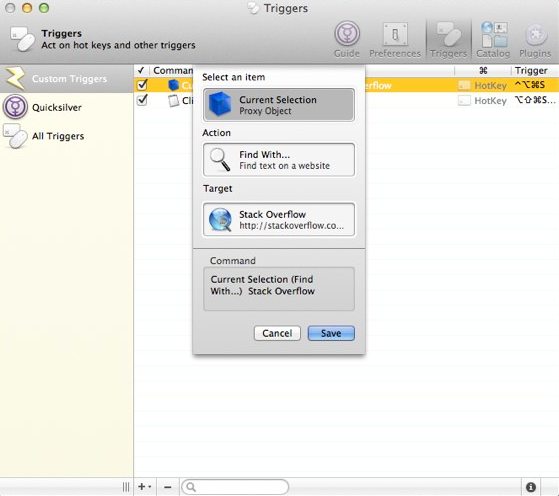Click HotKey type in the second trigger row
The image size is (559, 496).
490,101
